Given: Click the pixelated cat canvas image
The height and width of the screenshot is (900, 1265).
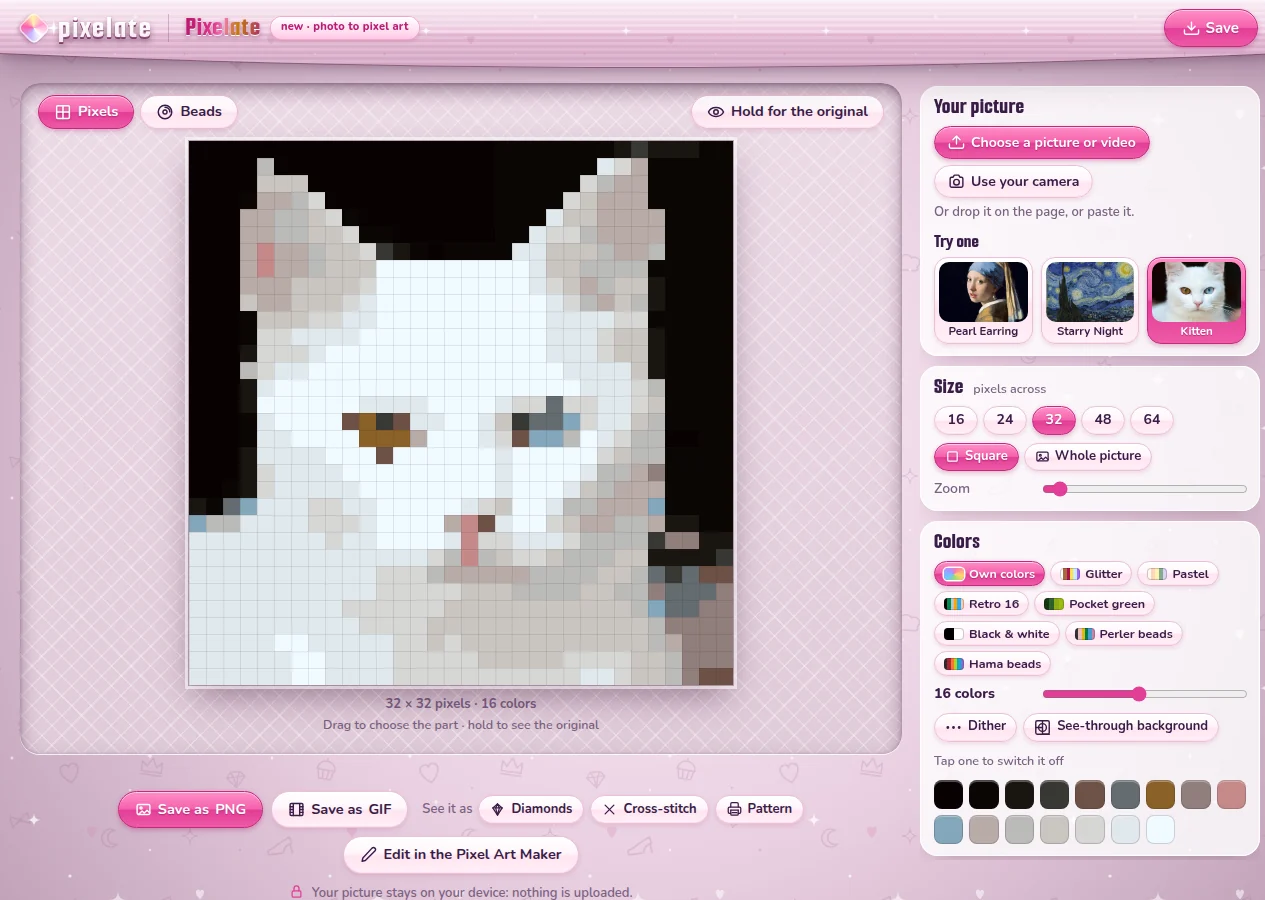Looking at the screenshot, I should point(461,413).
